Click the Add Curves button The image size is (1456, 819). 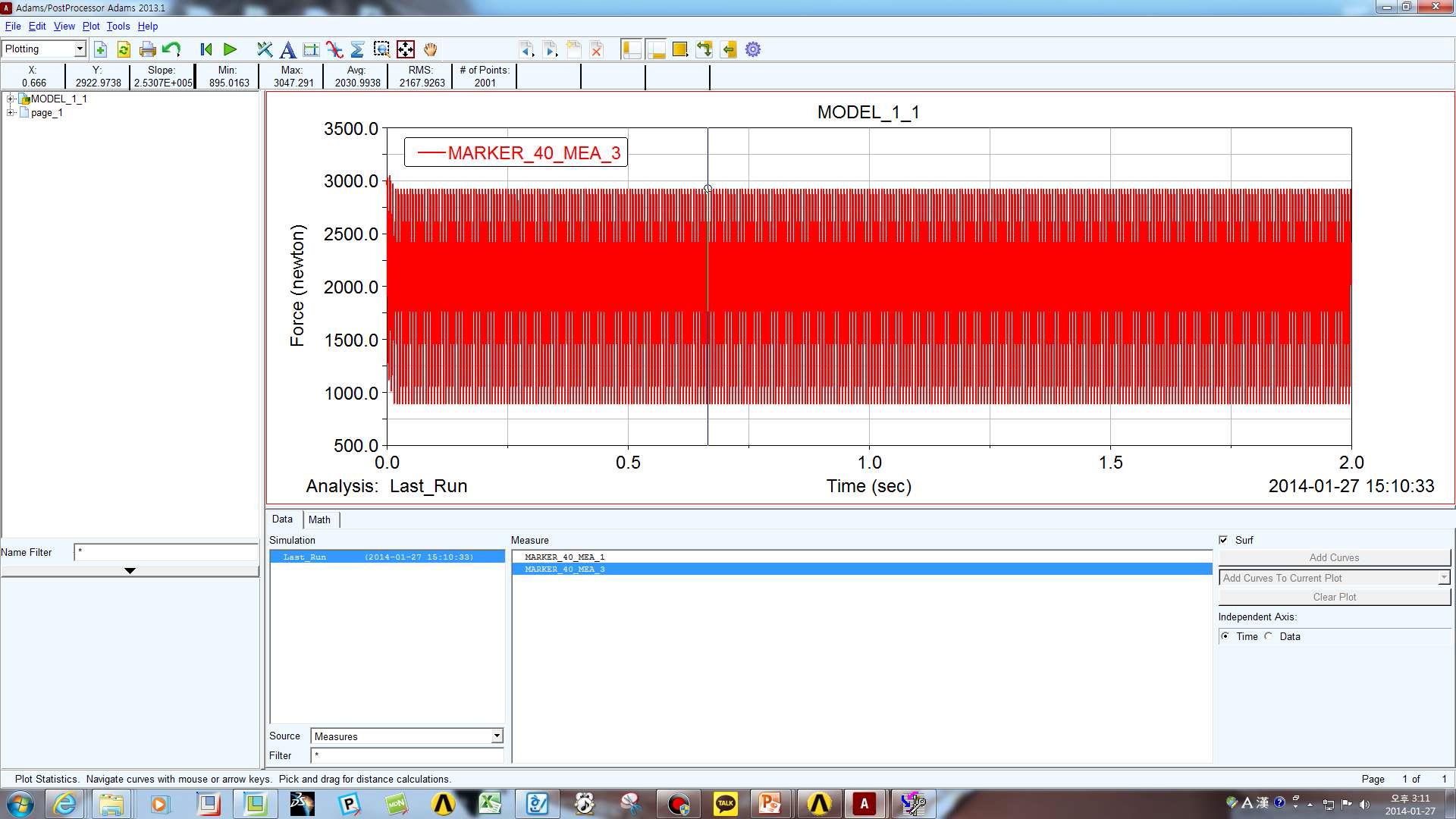point(1334,557)
